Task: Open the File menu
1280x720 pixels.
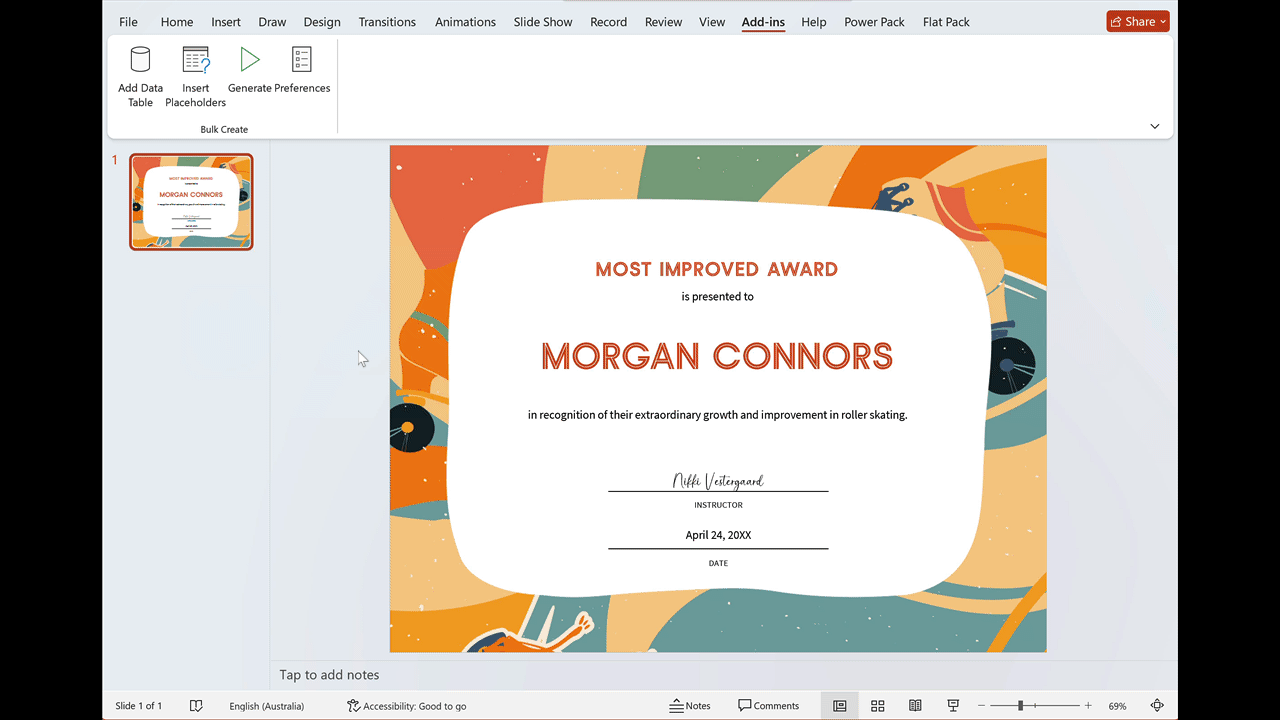Action: coord(128,22)
